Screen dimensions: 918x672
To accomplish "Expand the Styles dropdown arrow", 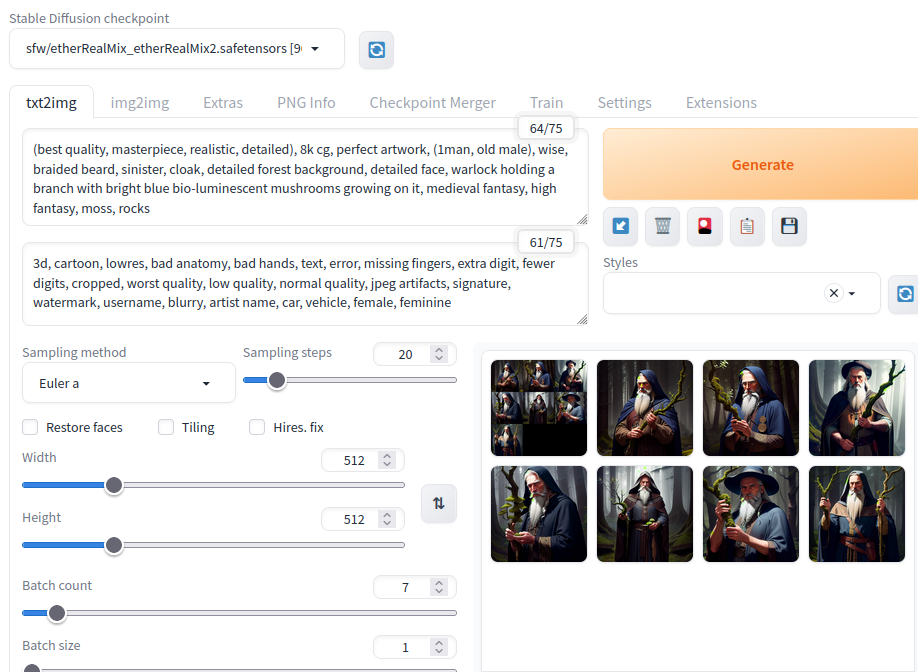I will tap(852, 293).
